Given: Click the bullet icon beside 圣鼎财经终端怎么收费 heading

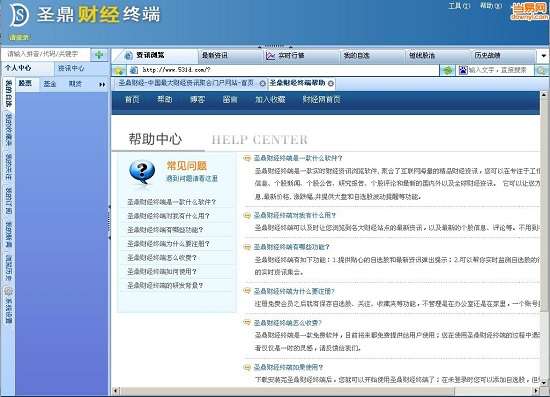Looking at the screenshot, I should point(247,322).
